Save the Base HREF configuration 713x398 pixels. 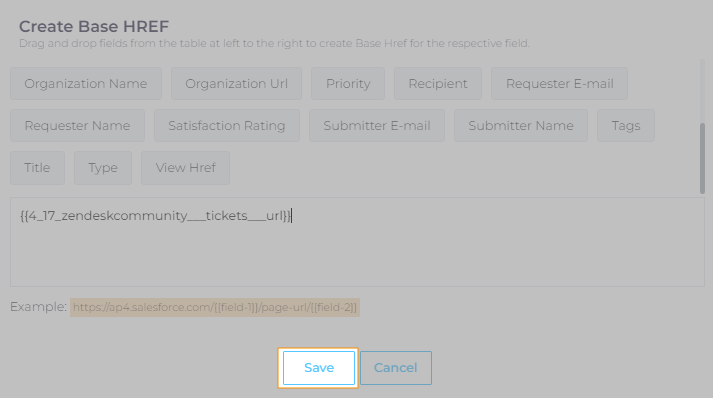click(x=319, y=368)
